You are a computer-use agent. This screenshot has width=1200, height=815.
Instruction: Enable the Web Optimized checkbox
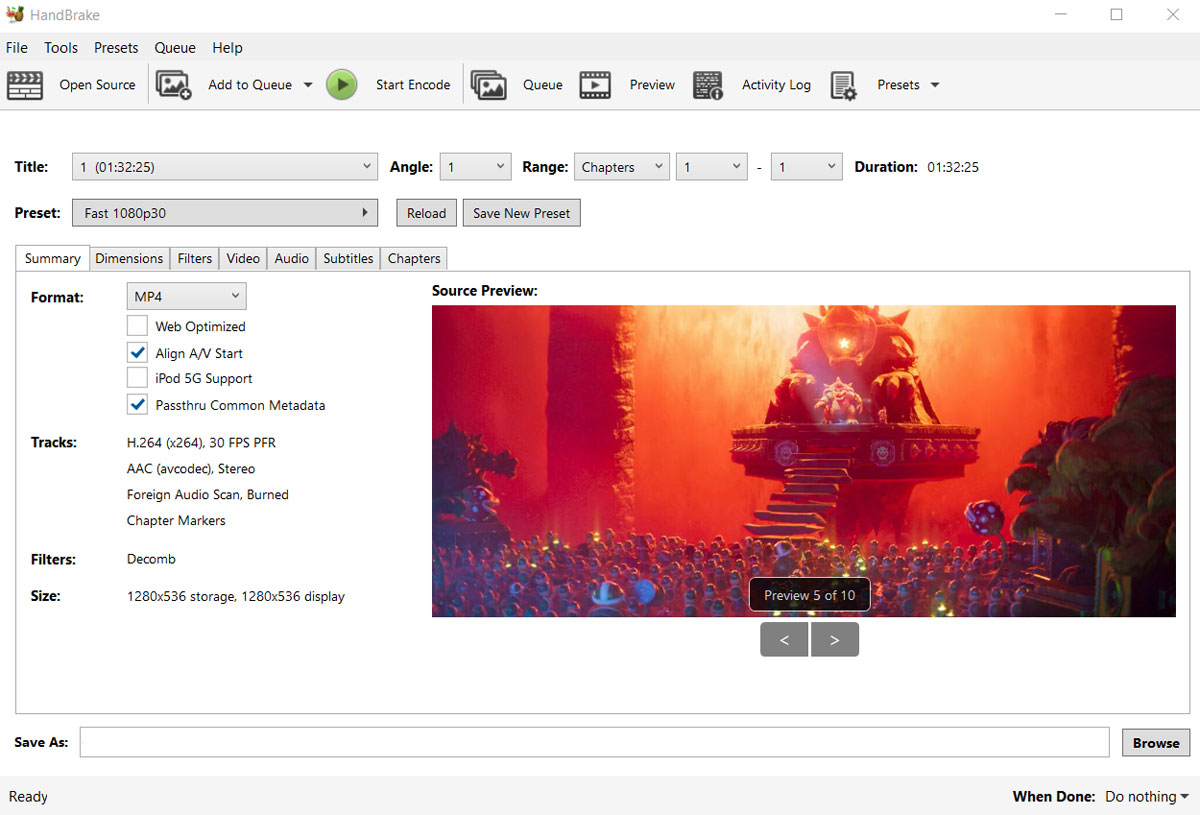click(x=137, y=326)
